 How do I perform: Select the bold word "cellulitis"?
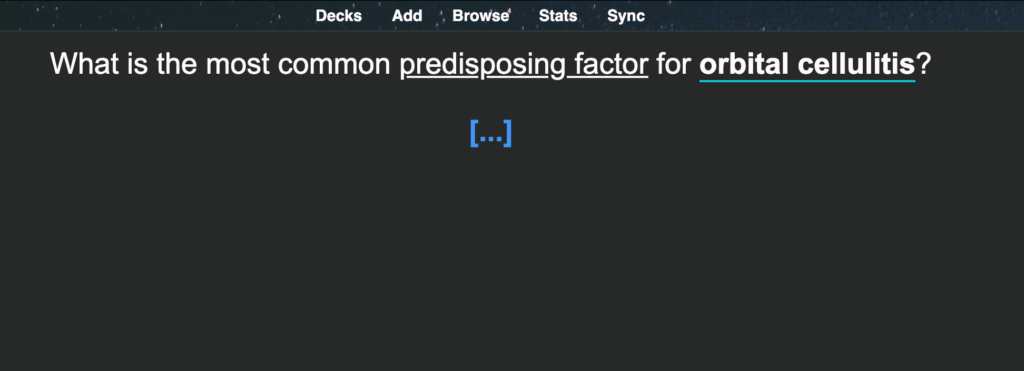[x=852, y=64]
